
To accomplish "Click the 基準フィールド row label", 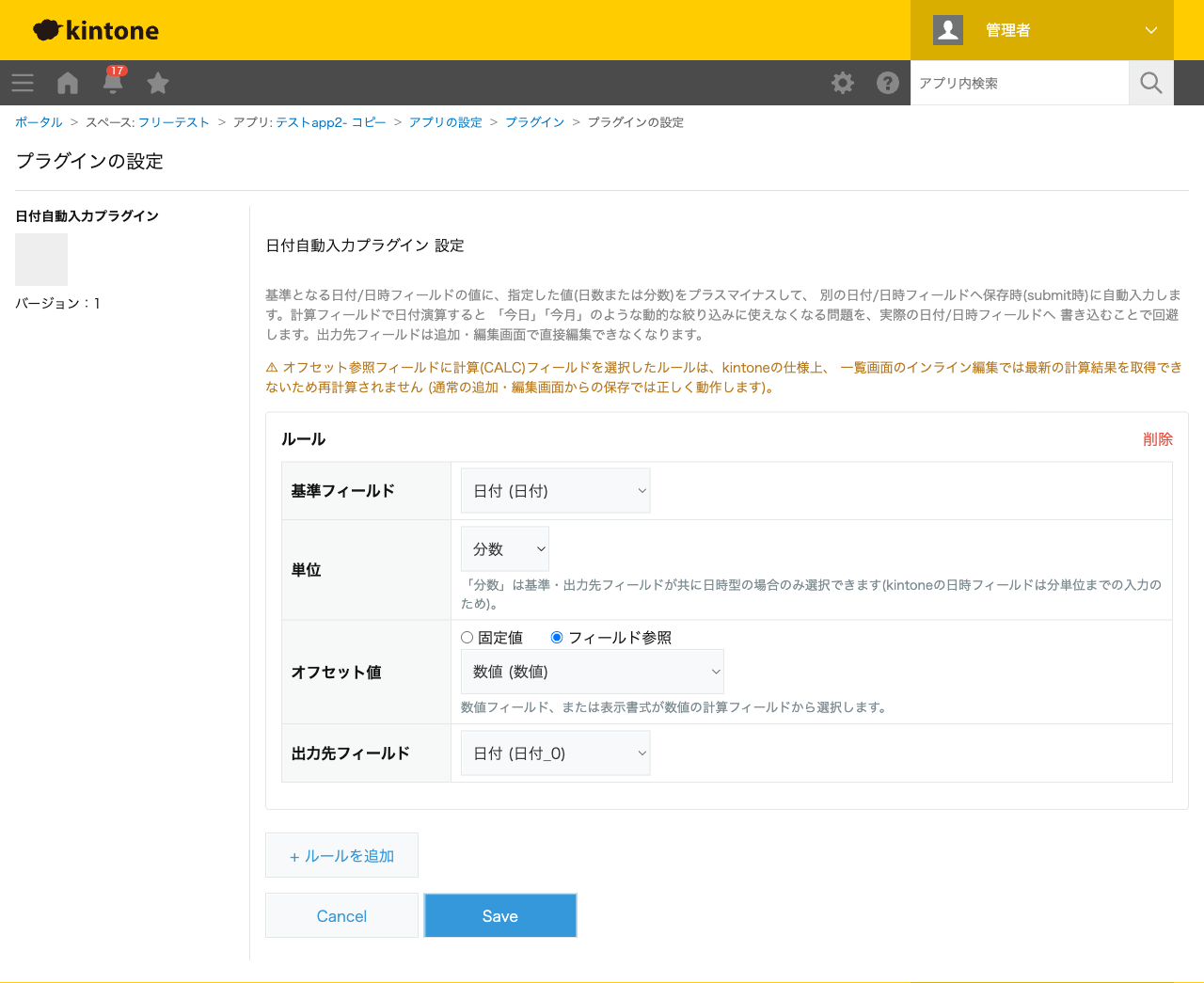I will pyautogui.click(x=343, y=491).
